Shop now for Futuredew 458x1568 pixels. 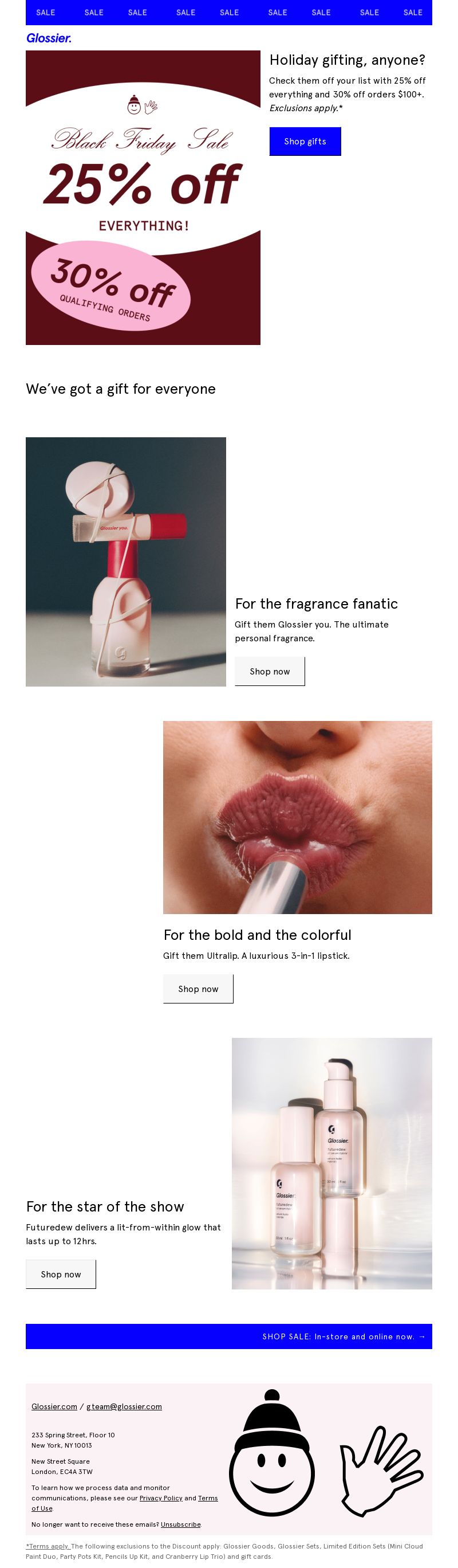[61, 1274]
